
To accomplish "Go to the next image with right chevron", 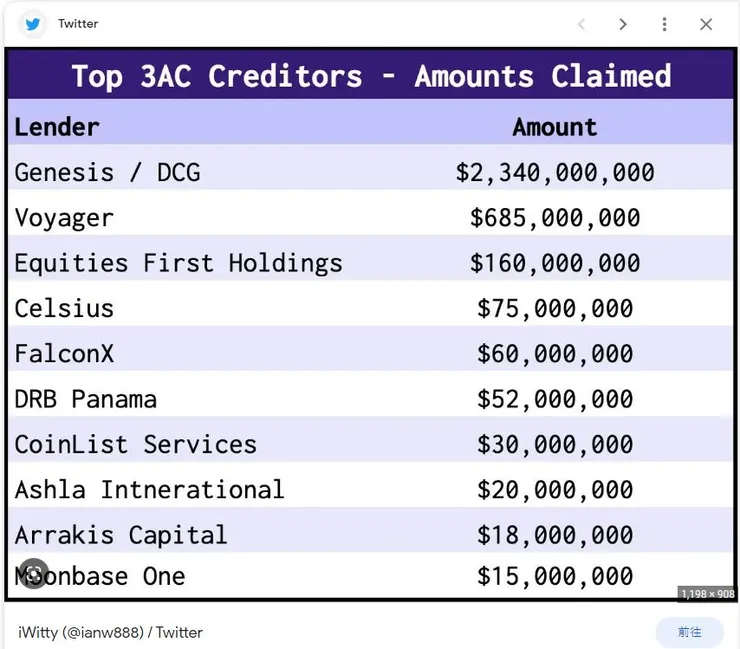I will click(x=622, y=24).
